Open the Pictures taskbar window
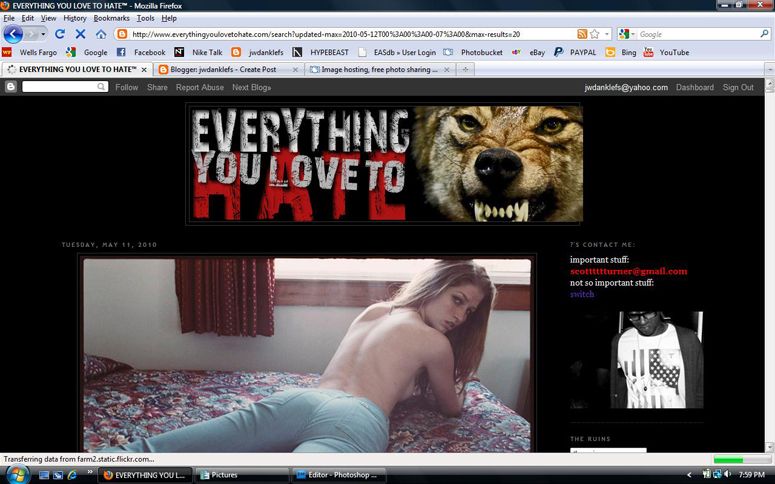775x484 pixels. click(x=241, y=475)
